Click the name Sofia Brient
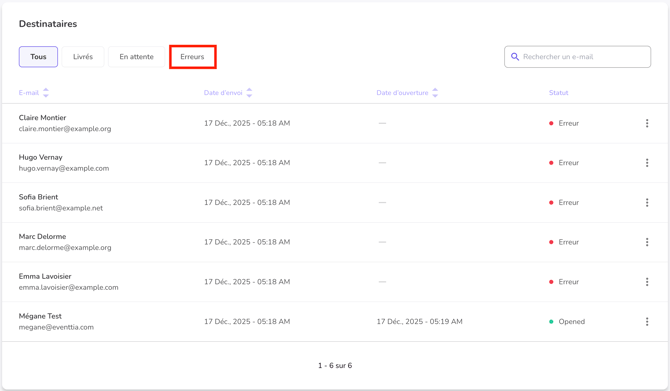This screenshot has height=391, width=670. [38, 197]
